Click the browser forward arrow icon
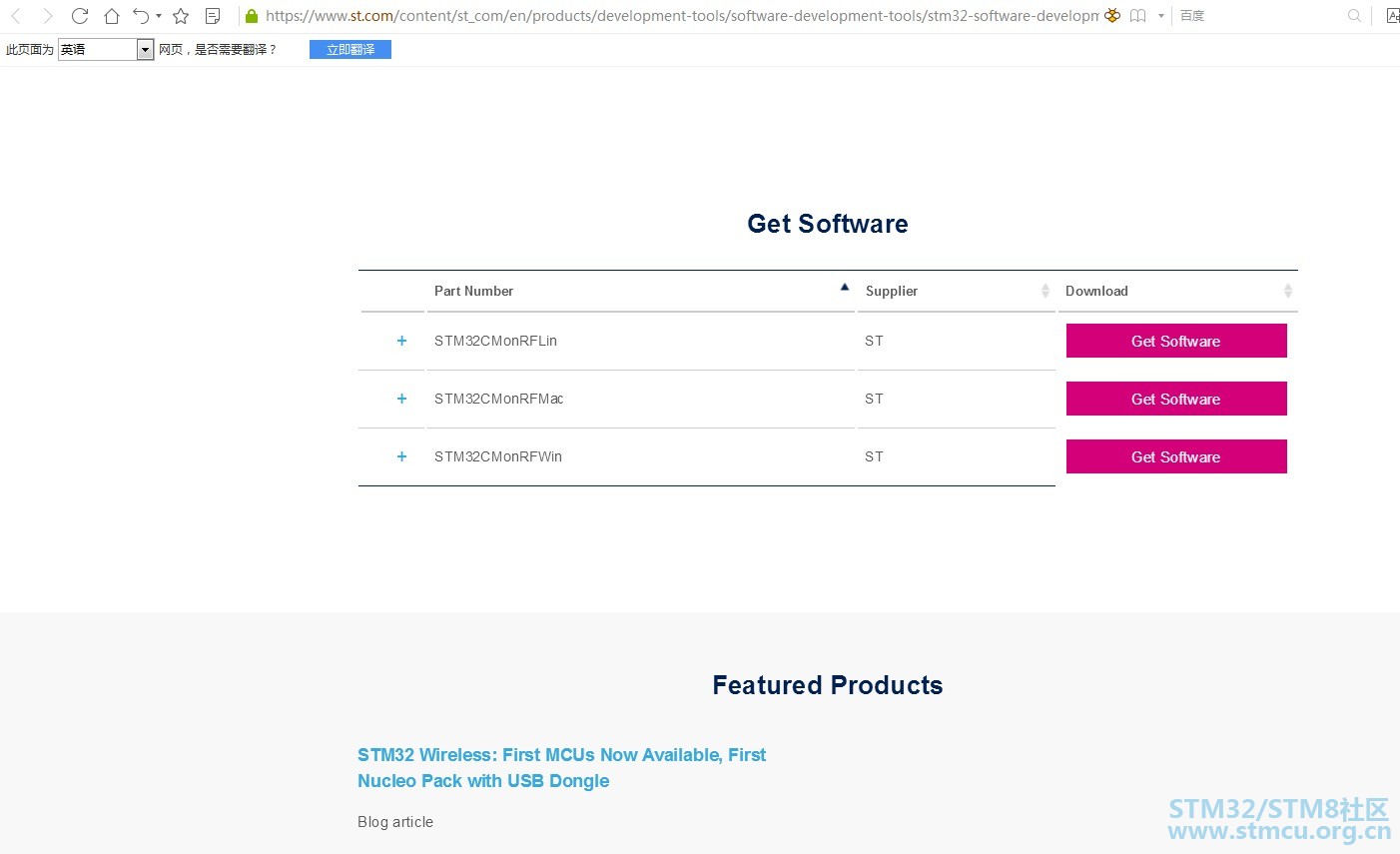1400x854 pixels. pos(47,16)
